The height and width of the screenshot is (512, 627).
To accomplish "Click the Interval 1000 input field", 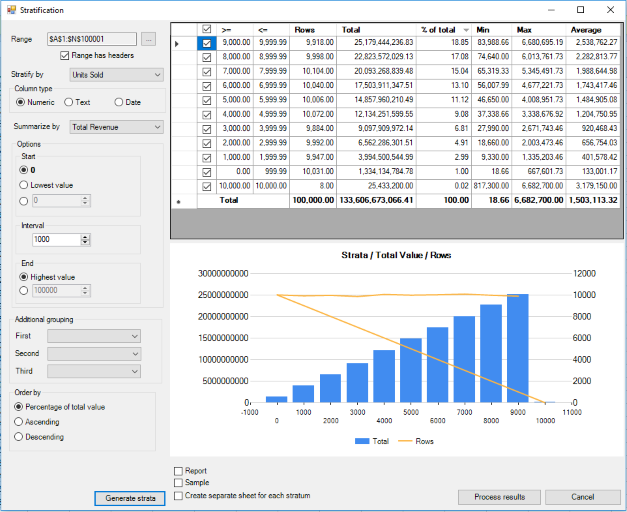I will [56, 240].
